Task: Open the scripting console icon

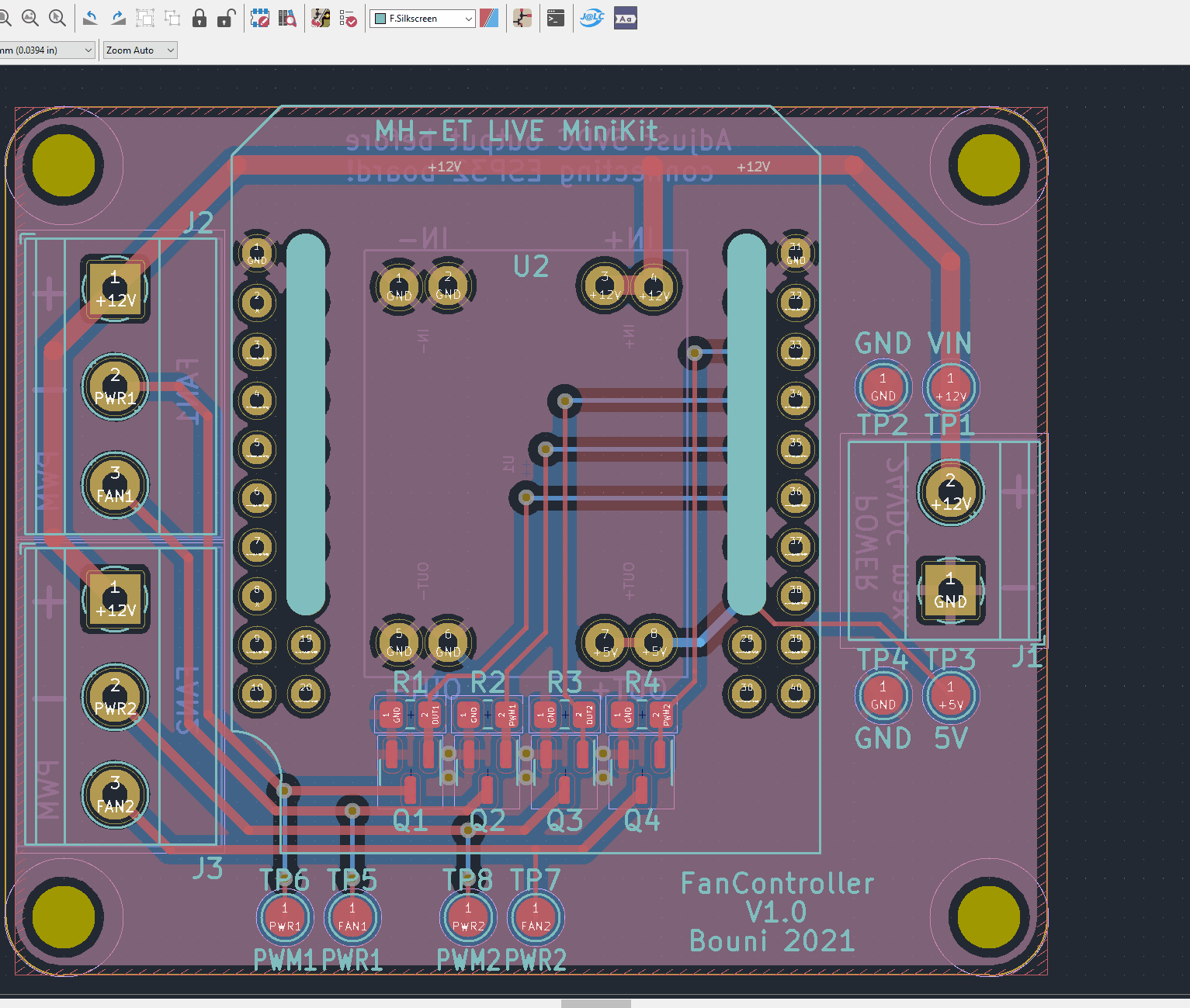Action: tap(555, 17)
